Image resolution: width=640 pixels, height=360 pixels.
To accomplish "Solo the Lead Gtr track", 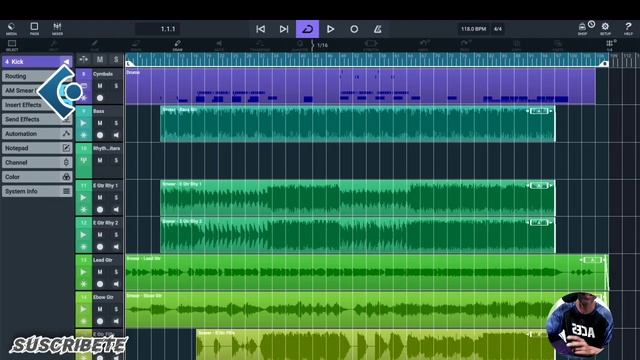I will tap(116, 272).
